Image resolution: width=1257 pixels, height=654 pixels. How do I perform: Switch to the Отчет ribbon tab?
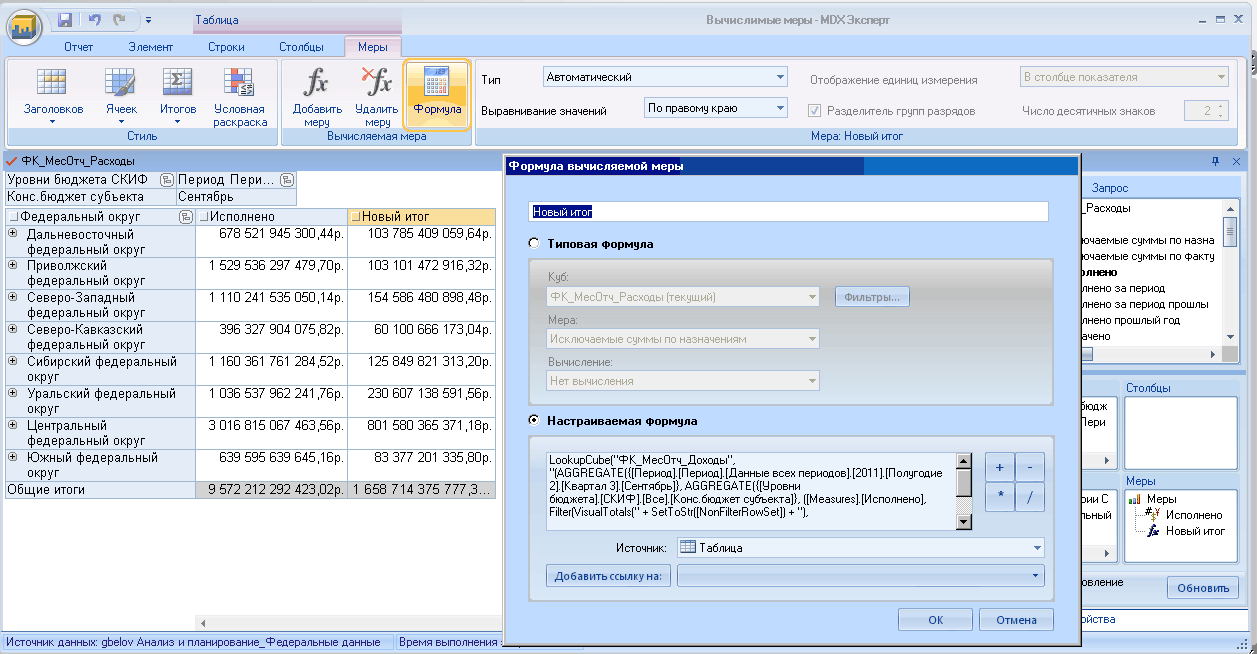pos(78,46)
